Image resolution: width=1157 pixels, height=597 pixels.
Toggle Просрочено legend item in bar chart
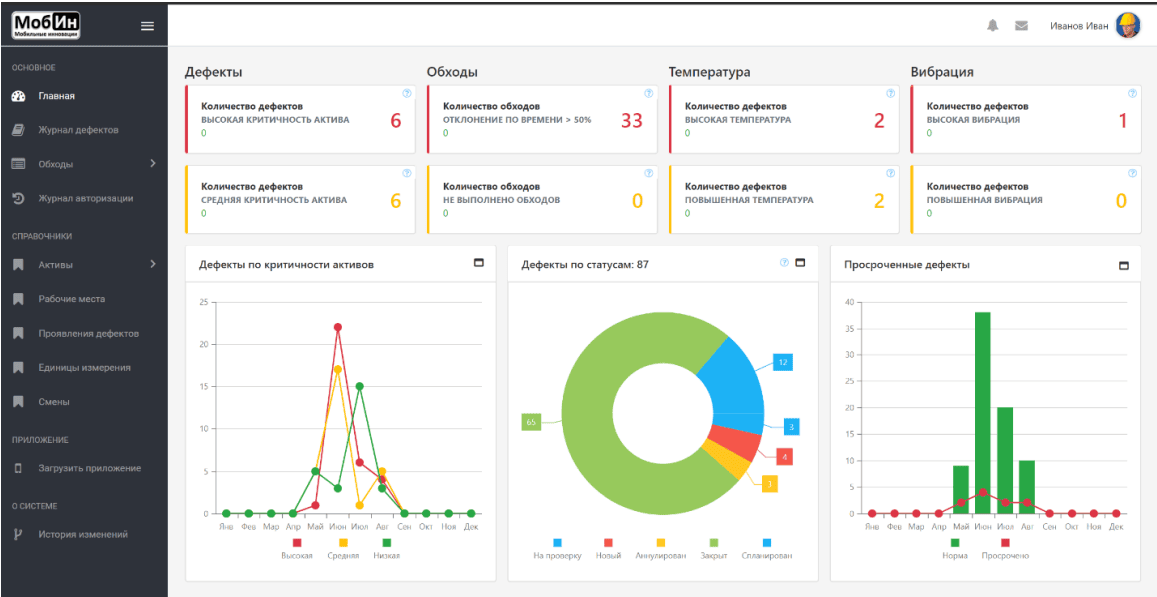coord(1005,549)
